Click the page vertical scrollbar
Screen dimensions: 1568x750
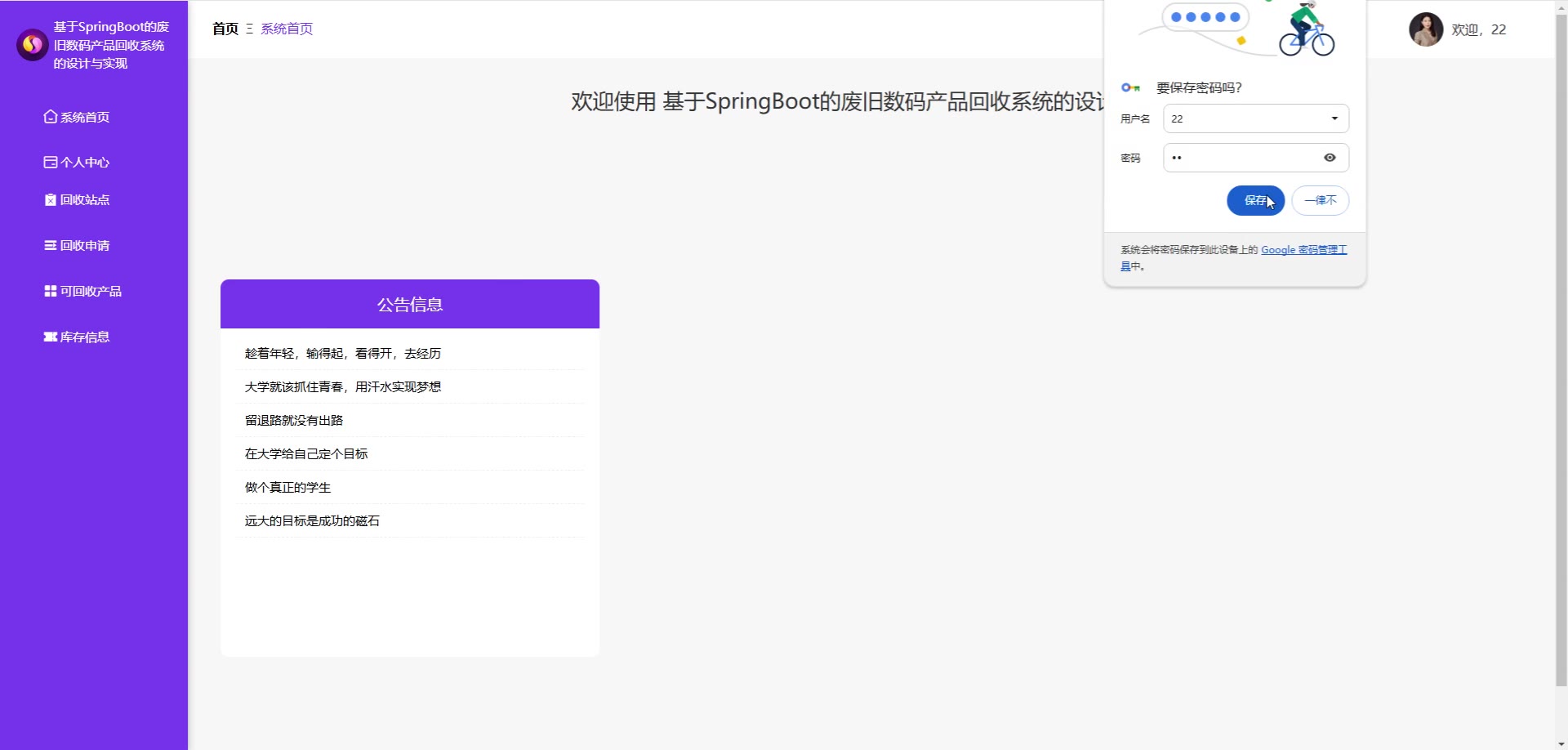[x=1561, y=350]
